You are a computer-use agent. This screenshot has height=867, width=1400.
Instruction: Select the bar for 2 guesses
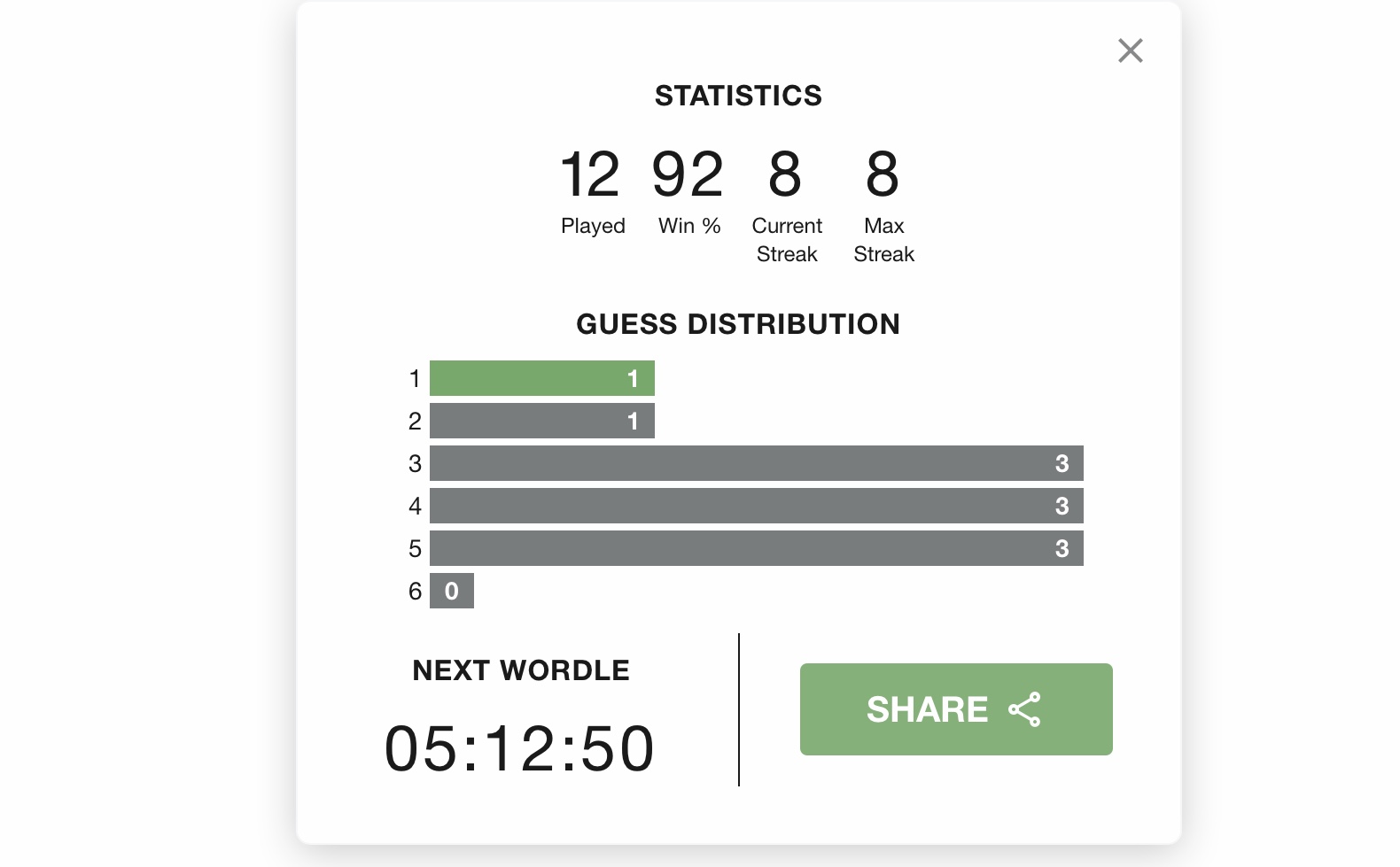542,421
